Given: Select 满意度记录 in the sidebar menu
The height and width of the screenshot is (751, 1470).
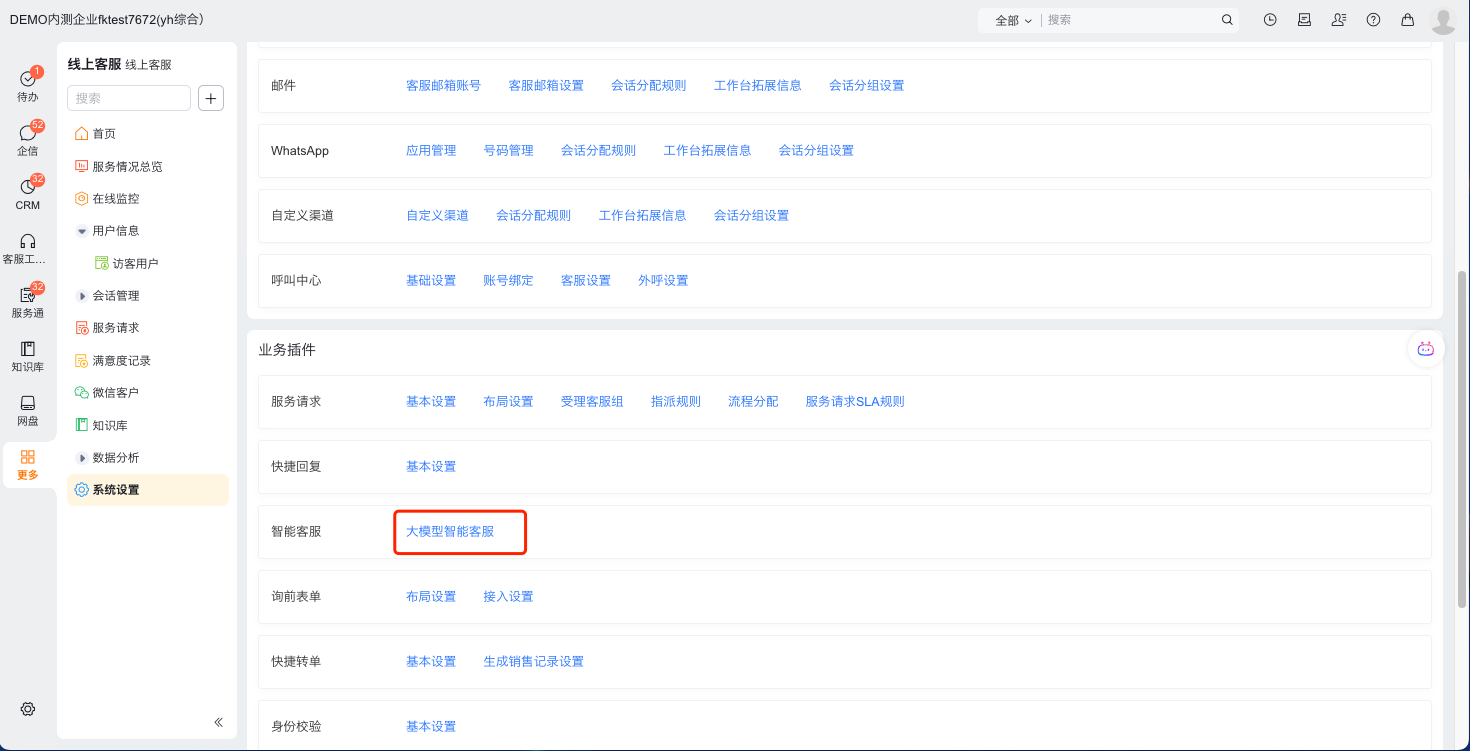Looking at the screenshot, I should click(121, 360).
